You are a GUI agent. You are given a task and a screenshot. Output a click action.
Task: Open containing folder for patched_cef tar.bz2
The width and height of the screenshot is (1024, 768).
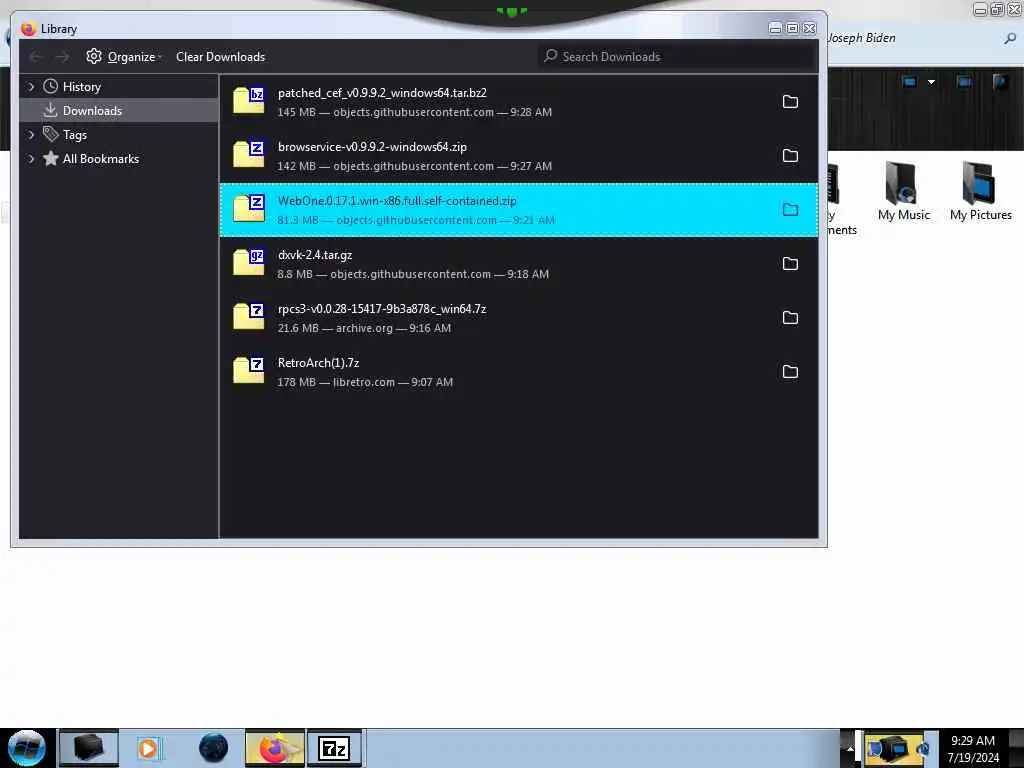click(790, 102)
